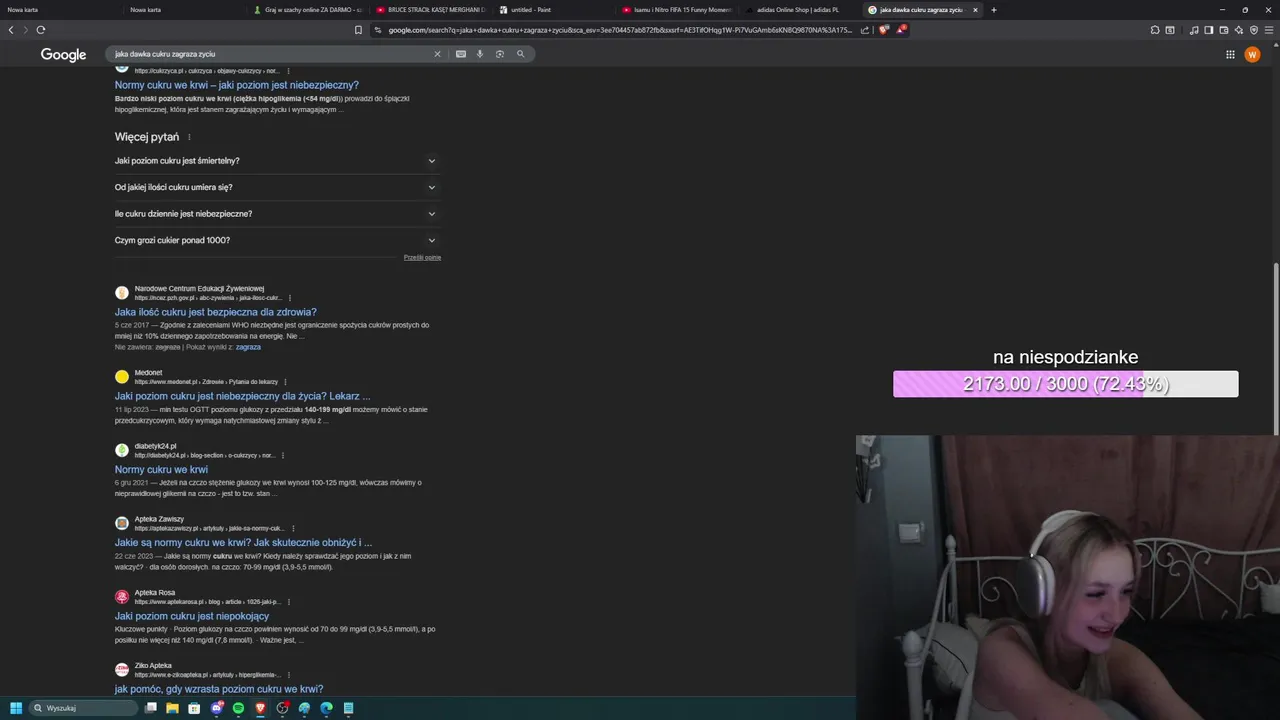Screen dimensions: 1280x720
Task: Open 'jak pomóc, gdy wzrasta poziom cukru' link
Action: (x=219, y=689)
